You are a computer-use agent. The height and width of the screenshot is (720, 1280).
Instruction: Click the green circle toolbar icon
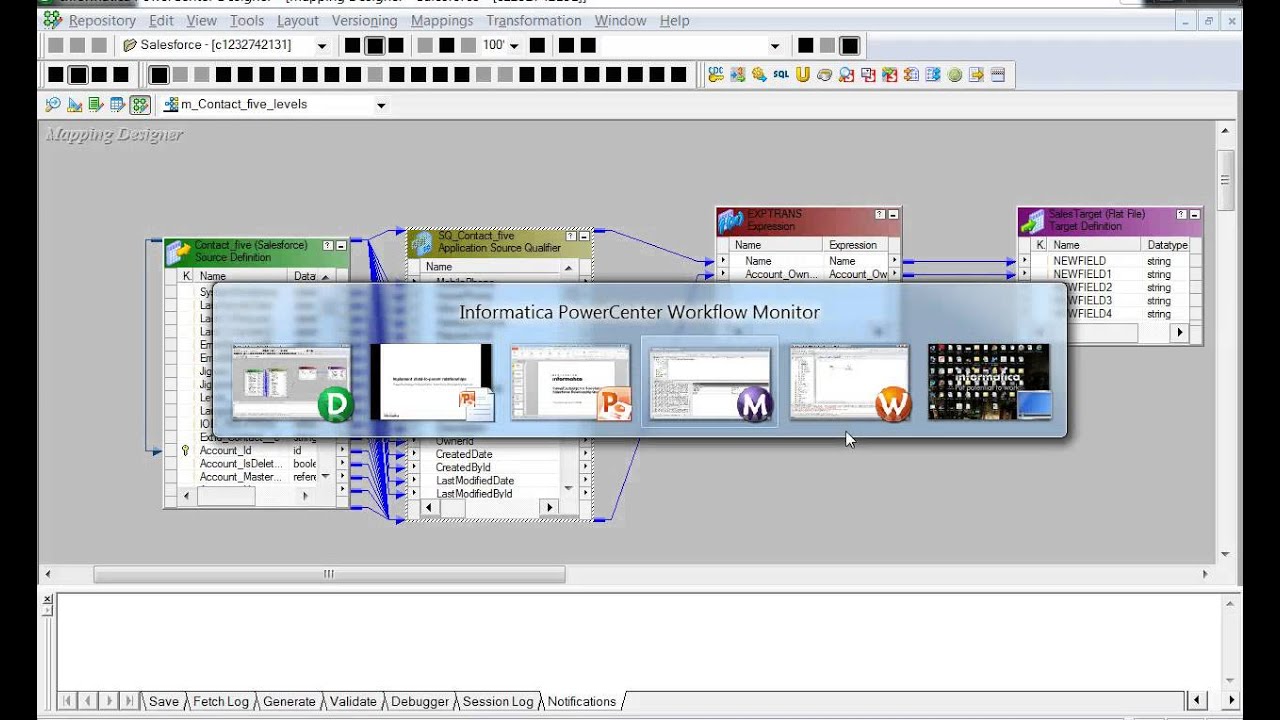[x=954, y=74]
